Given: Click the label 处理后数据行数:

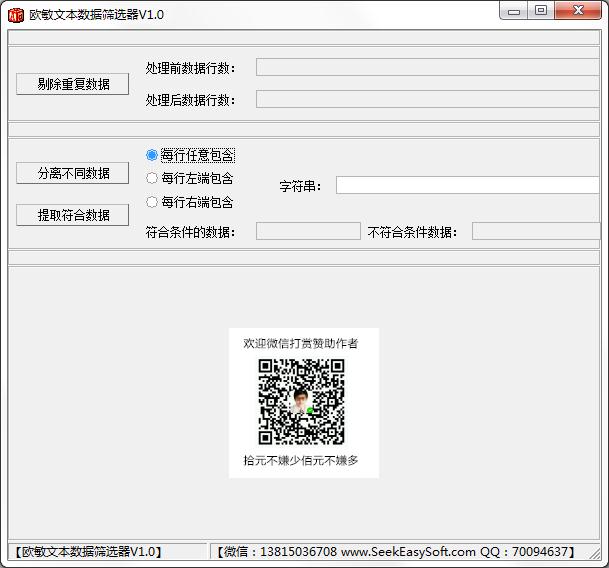Looking at the screenshot, I should [x=190, y=100].
